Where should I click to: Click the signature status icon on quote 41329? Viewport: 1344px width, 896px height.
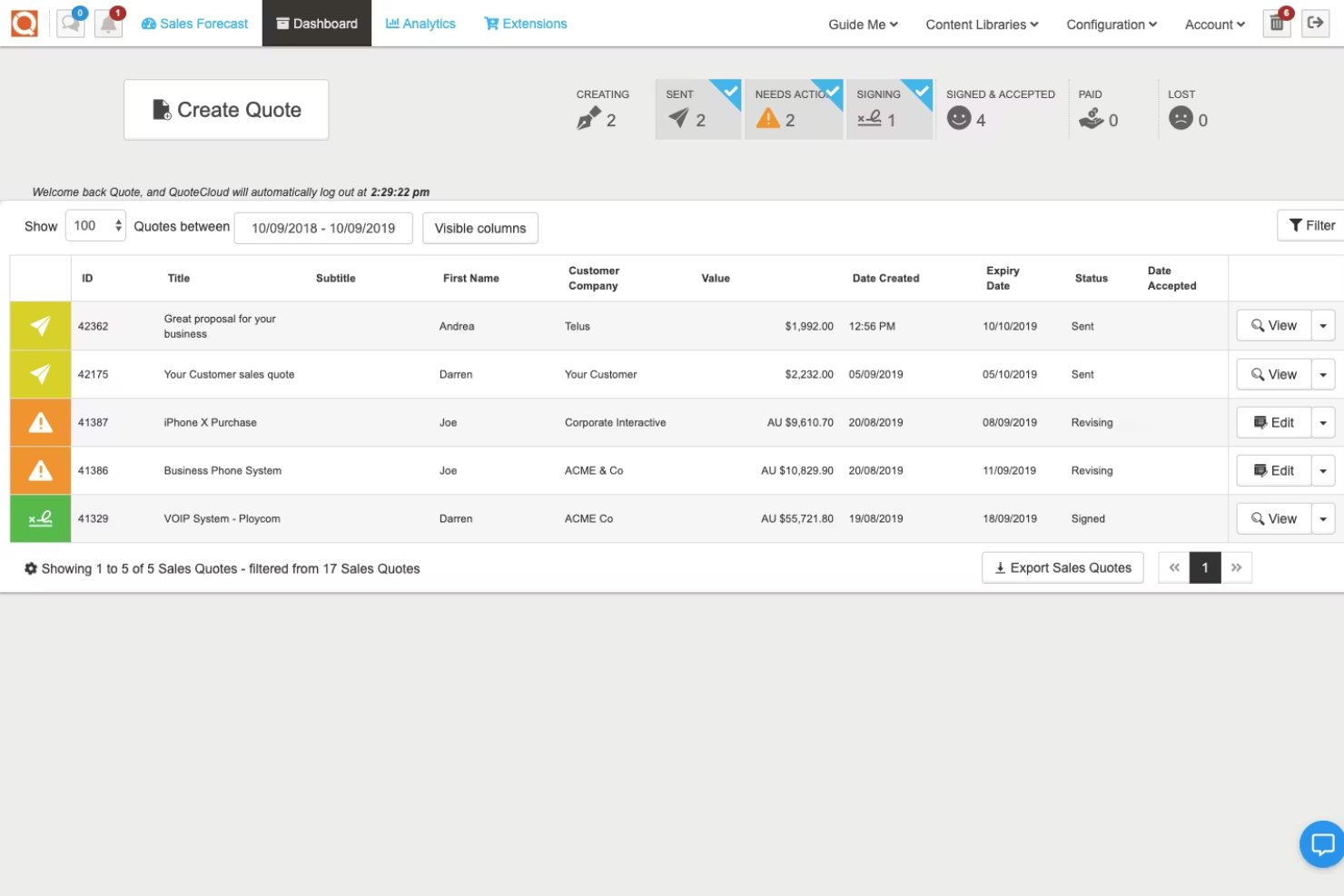point(40,517)
